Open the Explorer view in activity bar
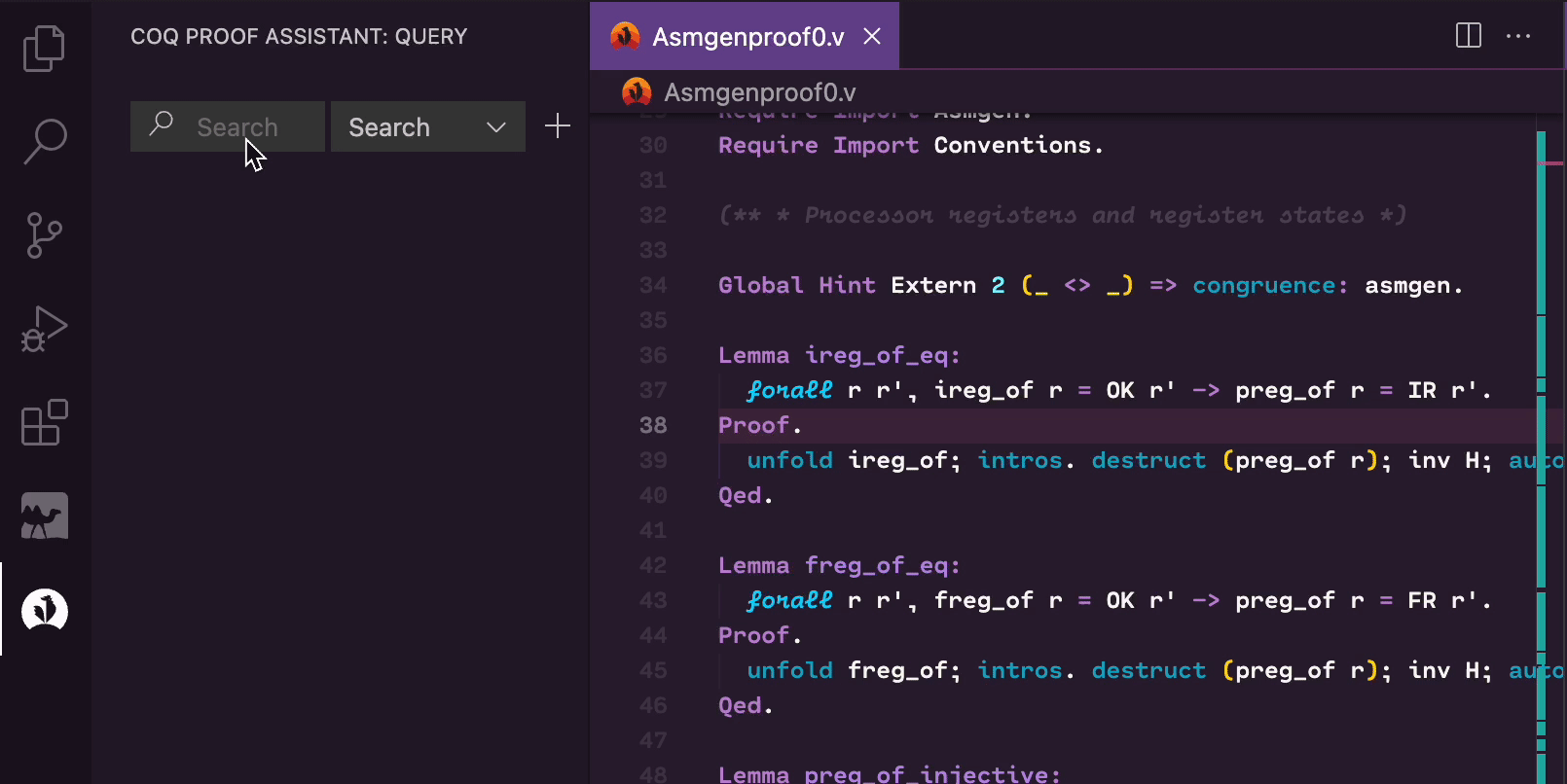Image resolution: width=1567 pixels, height=784 pixels. tap(44, 49)
